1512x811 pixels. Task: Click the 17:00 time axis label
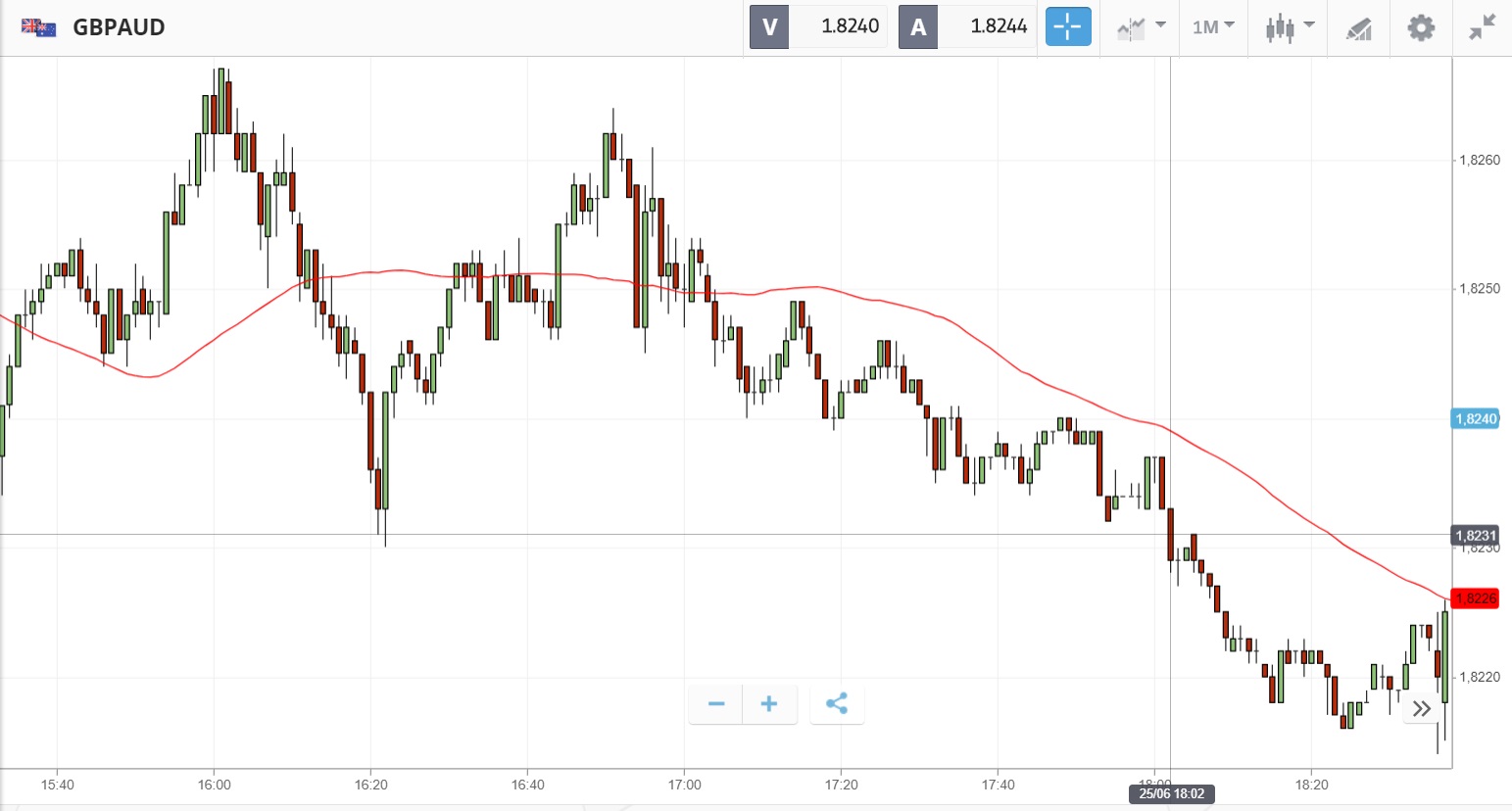point(685,785)
